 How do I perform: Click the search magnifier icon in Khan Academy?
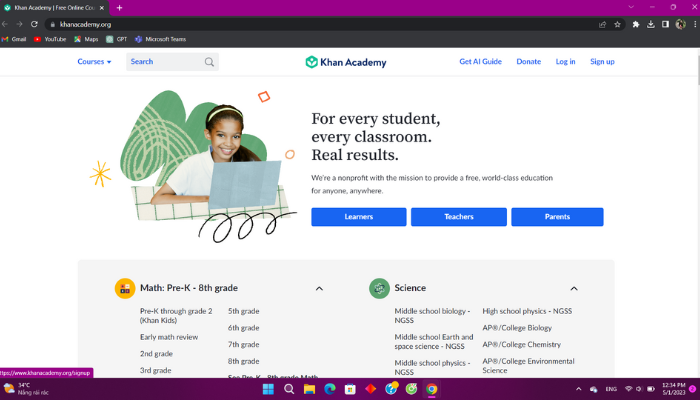[x=209, y=62]
